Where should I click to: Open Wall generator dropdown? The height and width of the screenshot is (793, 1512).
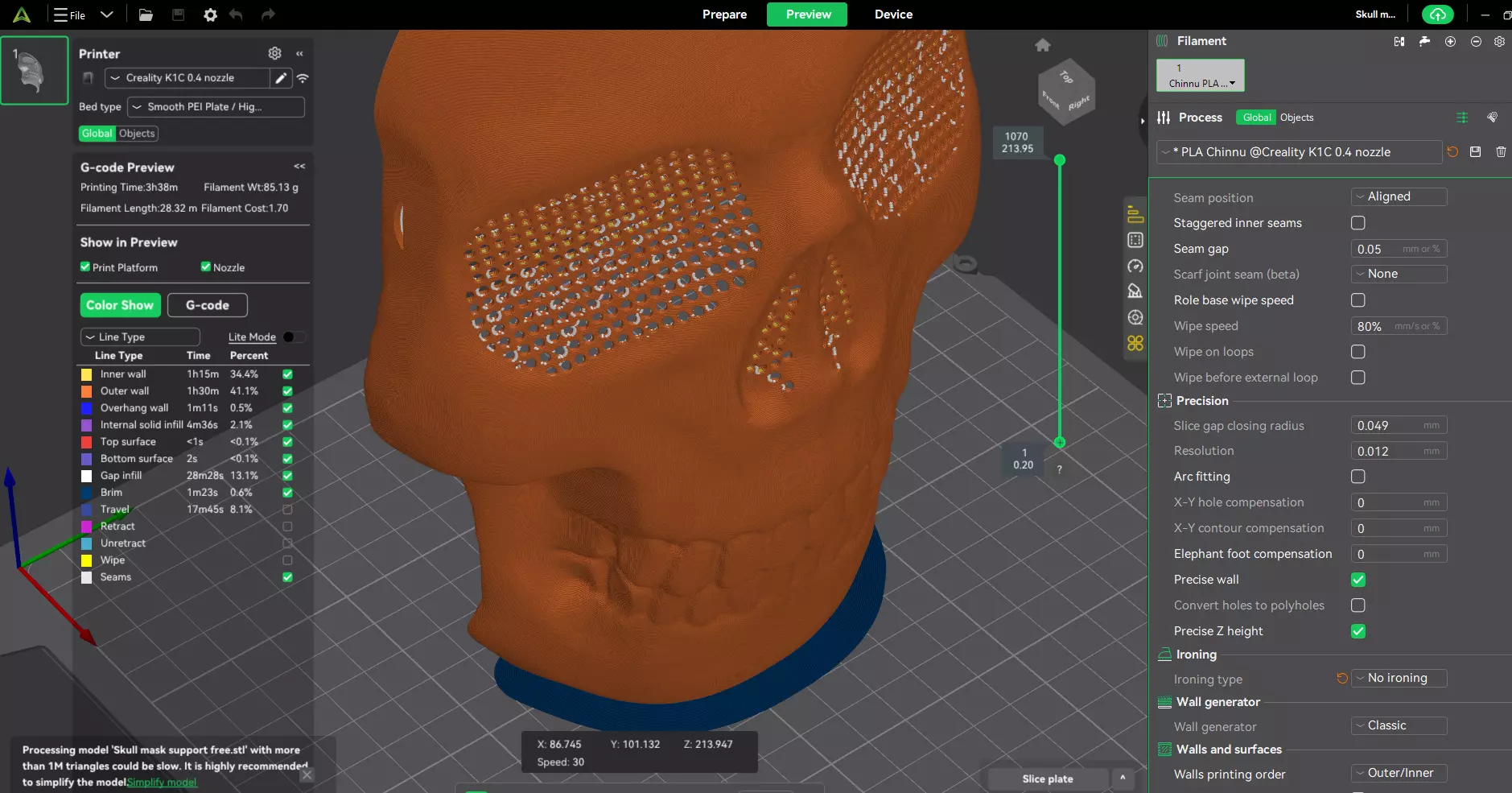coord(1399,725)
